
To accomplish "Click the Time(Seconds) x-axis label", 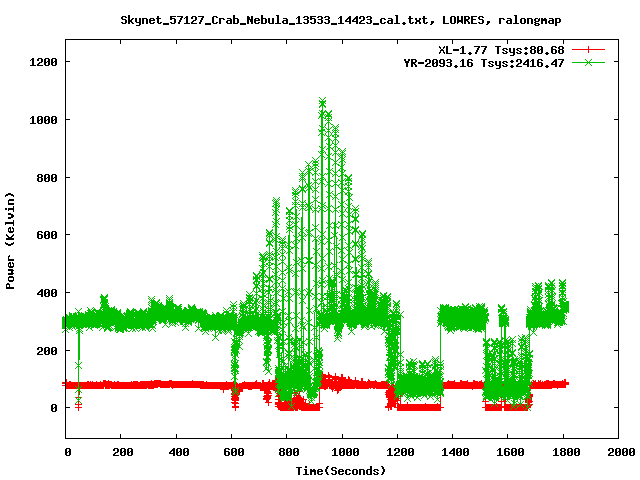I will 341,471.
